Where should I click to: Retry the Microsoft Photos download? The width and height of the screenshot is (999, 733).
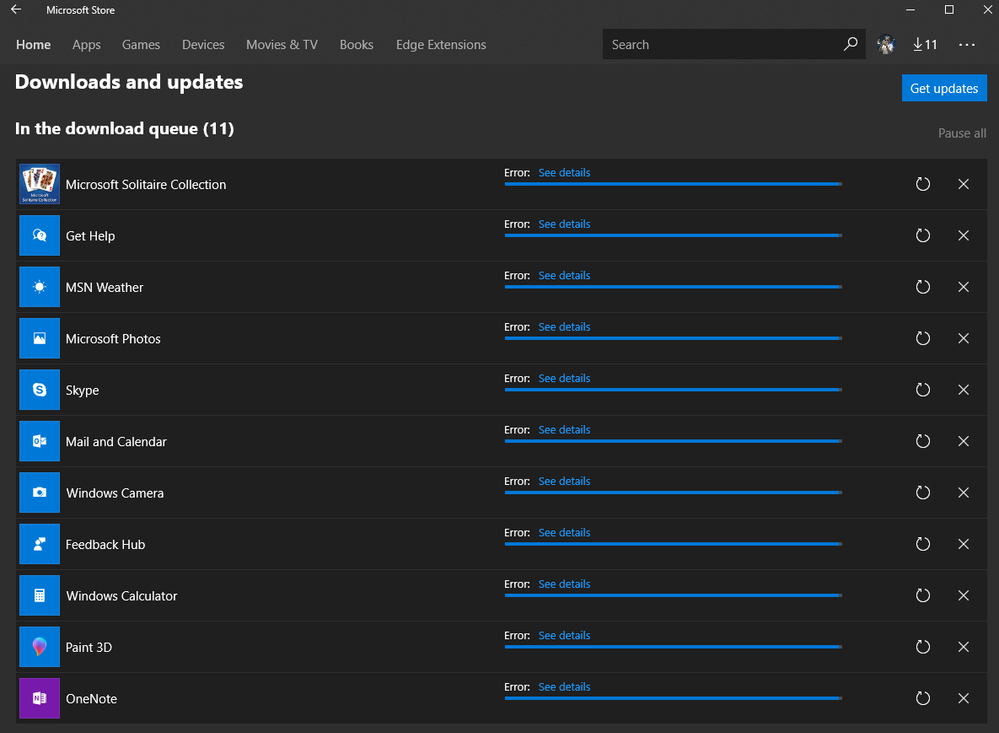coord(923,338)
